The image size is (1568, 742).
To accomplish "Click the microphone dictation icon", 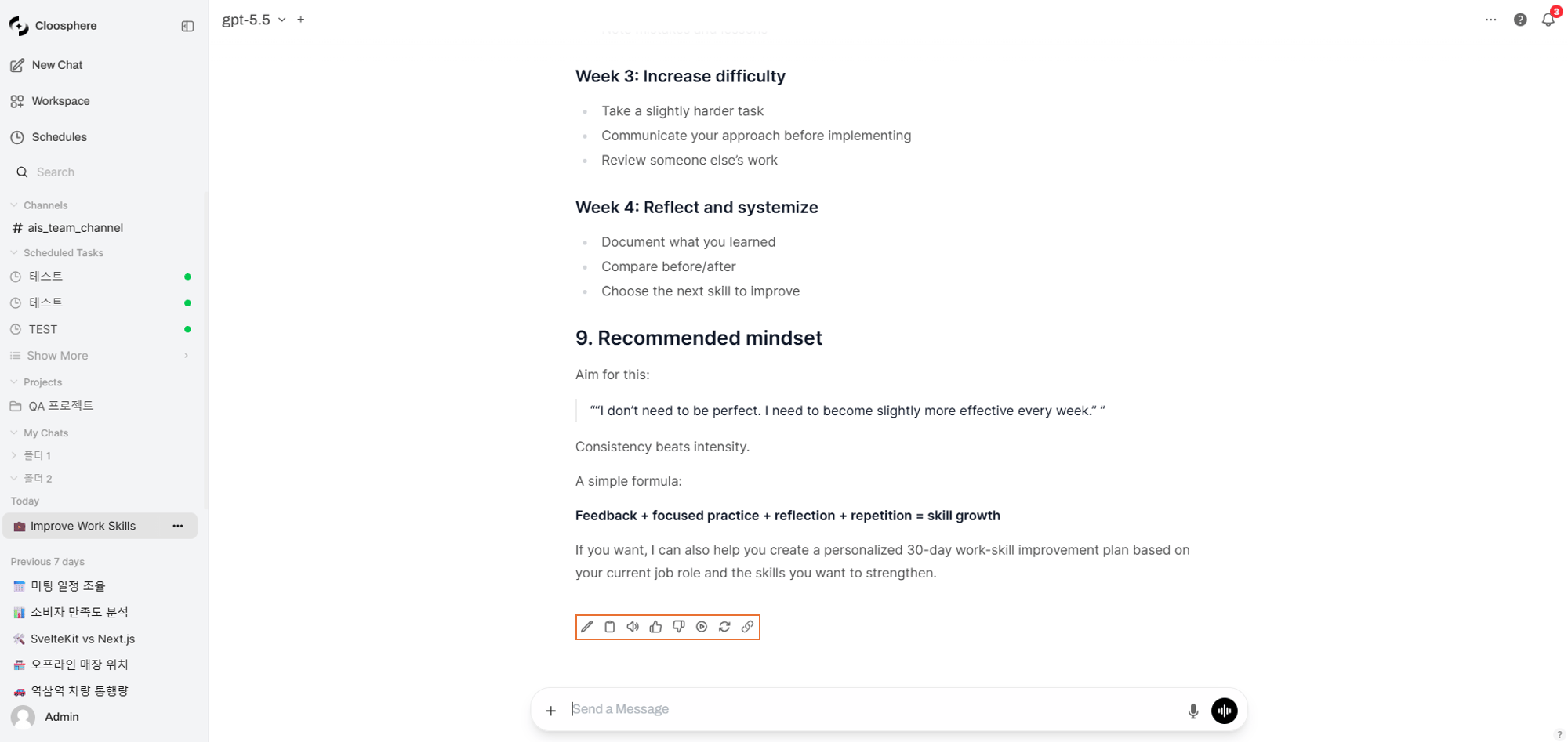I will point(1192,711).
